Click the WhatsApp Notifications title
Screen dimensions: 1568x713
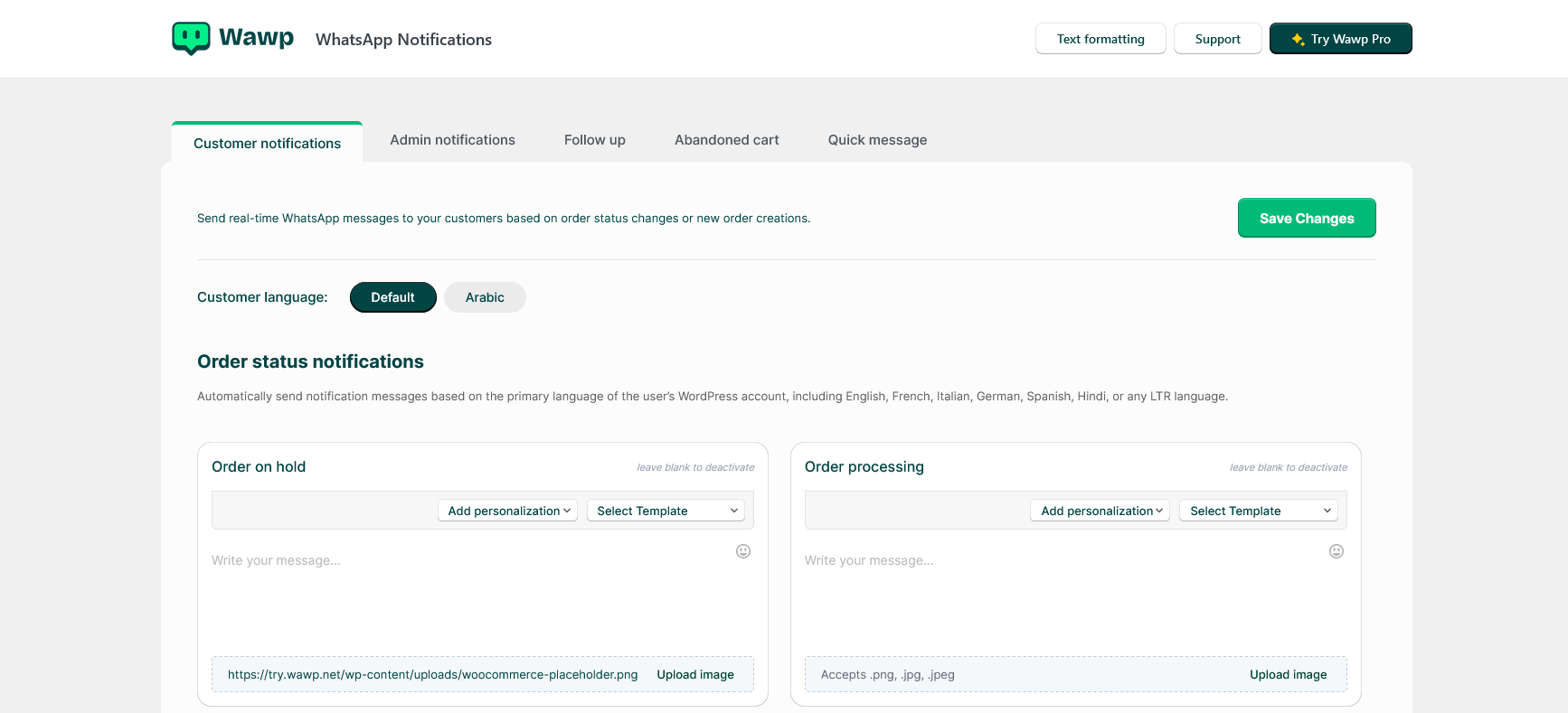pos(403,40)
